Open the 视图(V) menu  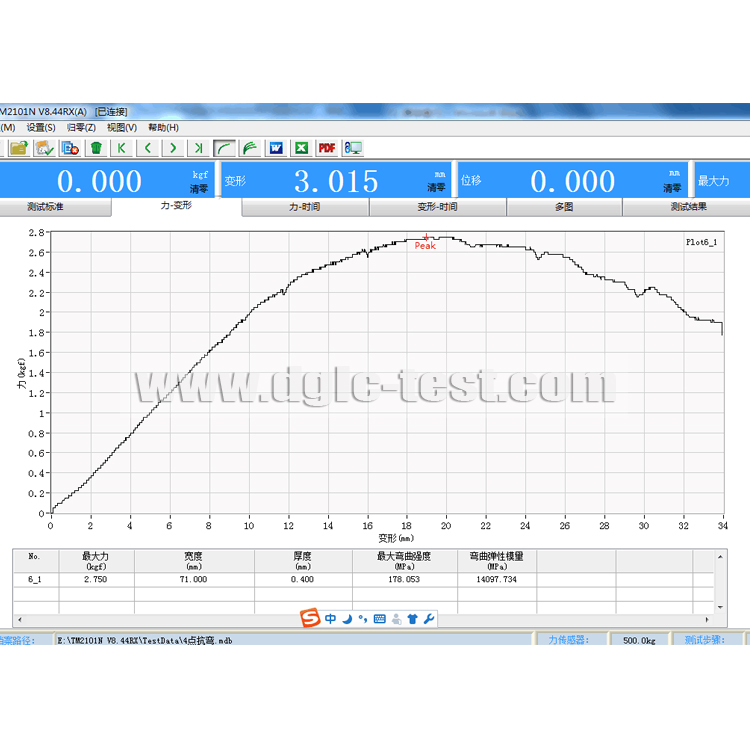[122, 127]
